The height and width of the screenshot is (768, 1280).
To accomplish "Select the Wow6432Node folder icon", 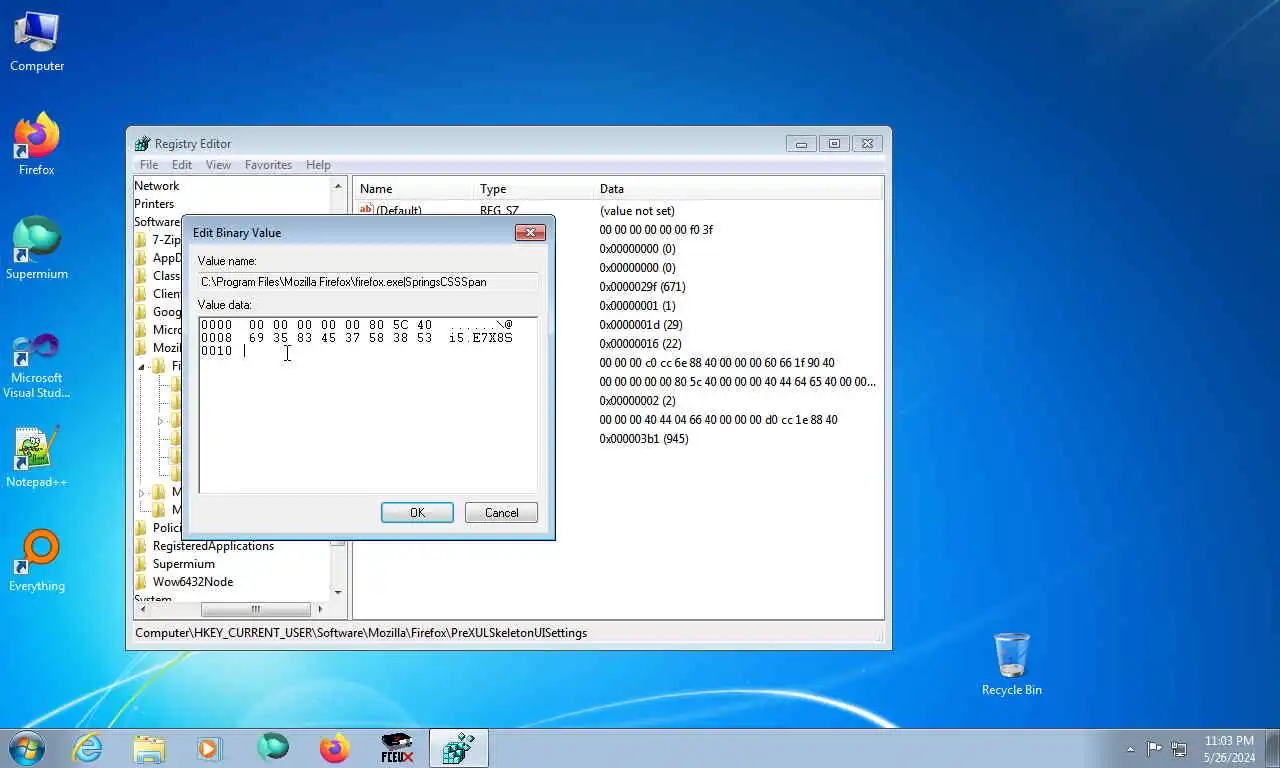I will (x=142, y=582).
